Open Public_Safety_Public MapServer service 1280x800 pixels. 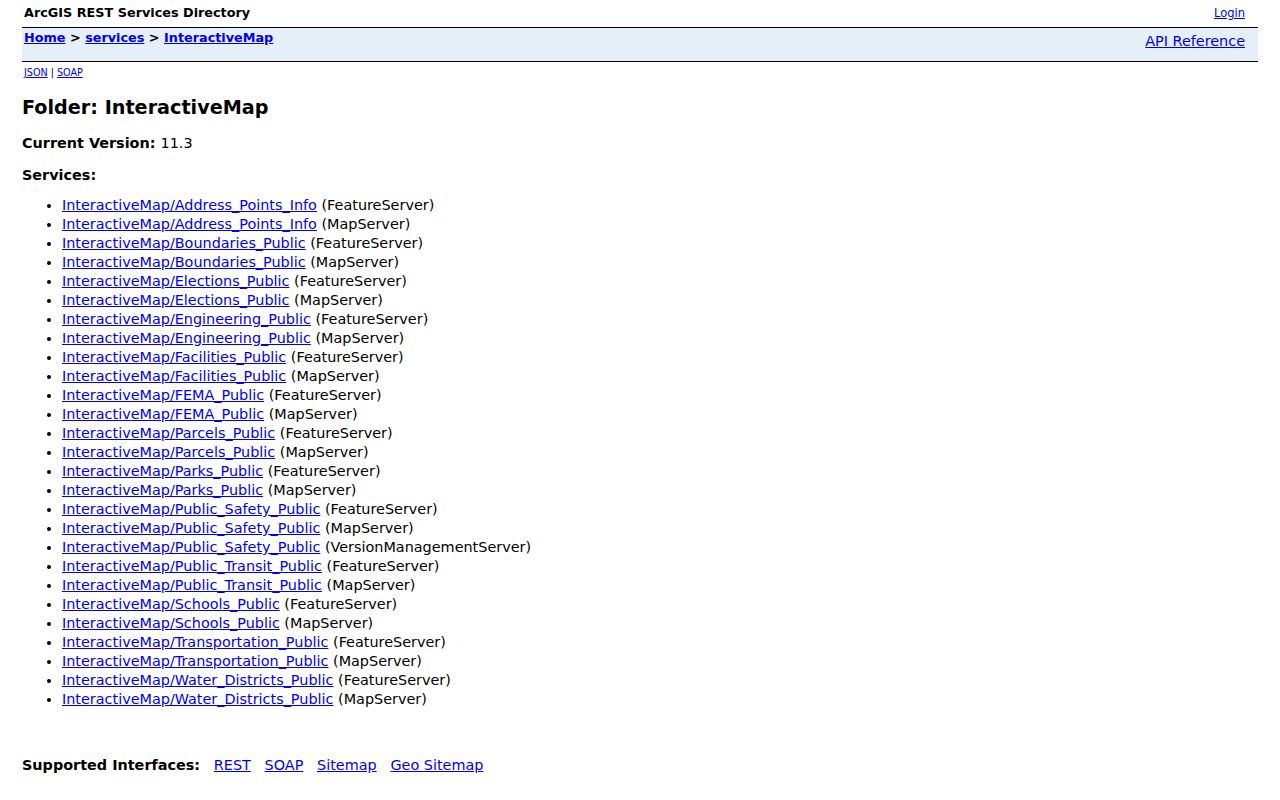191,528
